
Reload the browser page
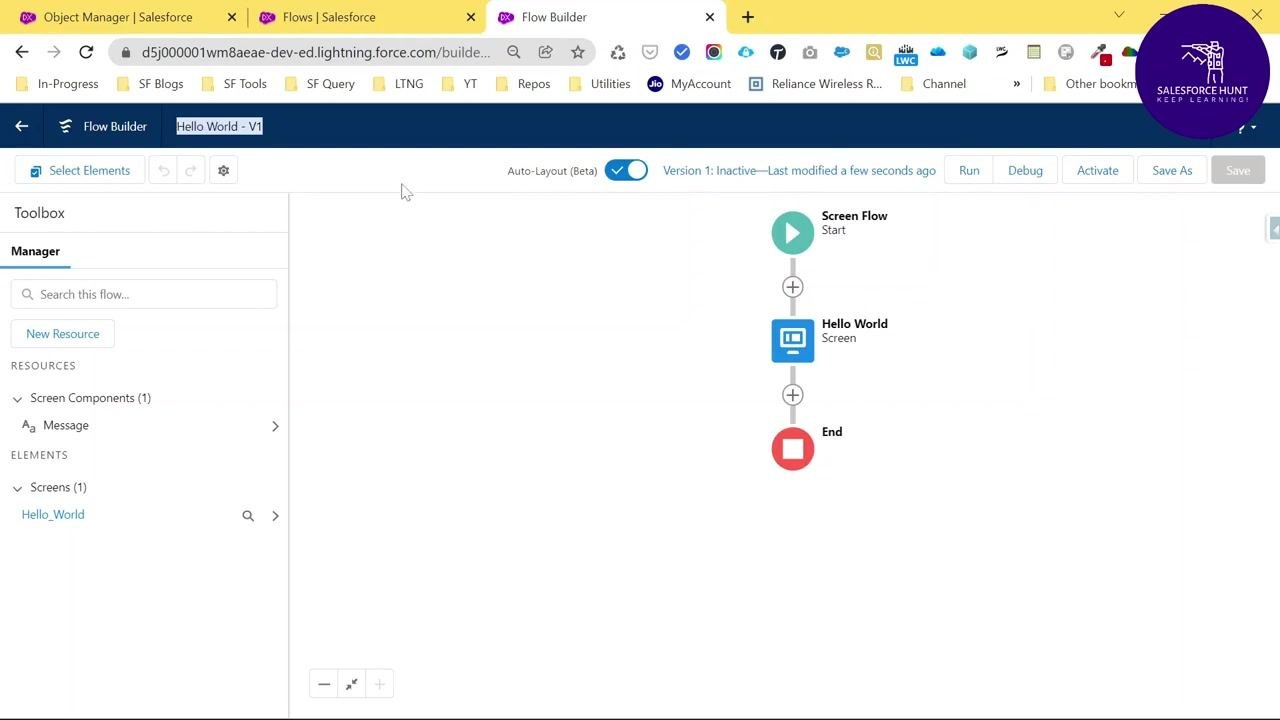pos(86,52)
